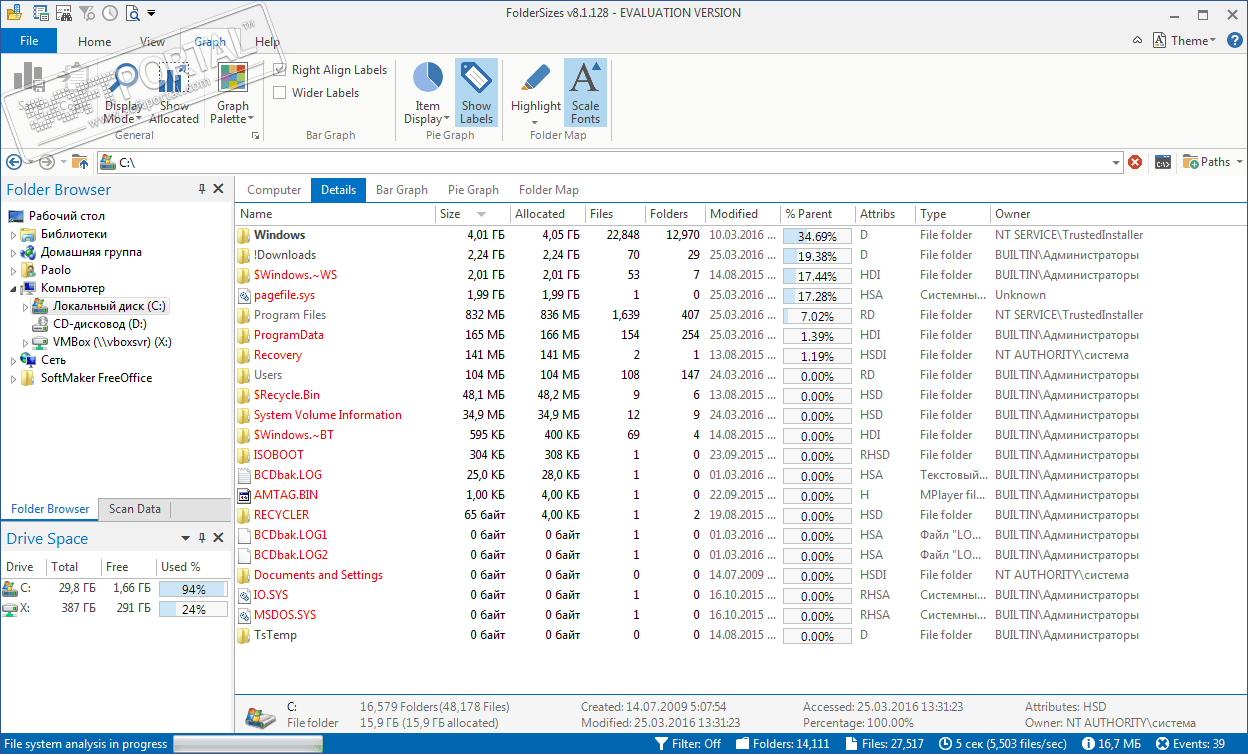
Task: Switch to the Home ribbon tab
Action: pyautogui.click(x=94, y=42)
